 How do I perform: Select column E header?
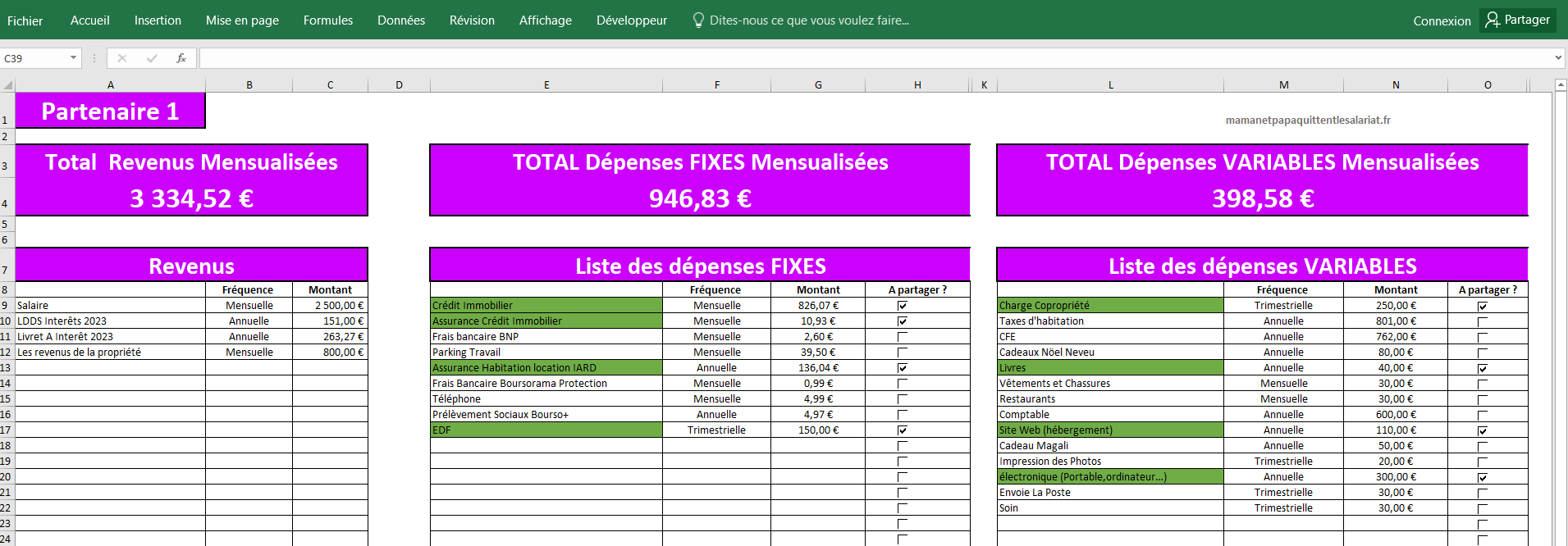tap(546, 84)
